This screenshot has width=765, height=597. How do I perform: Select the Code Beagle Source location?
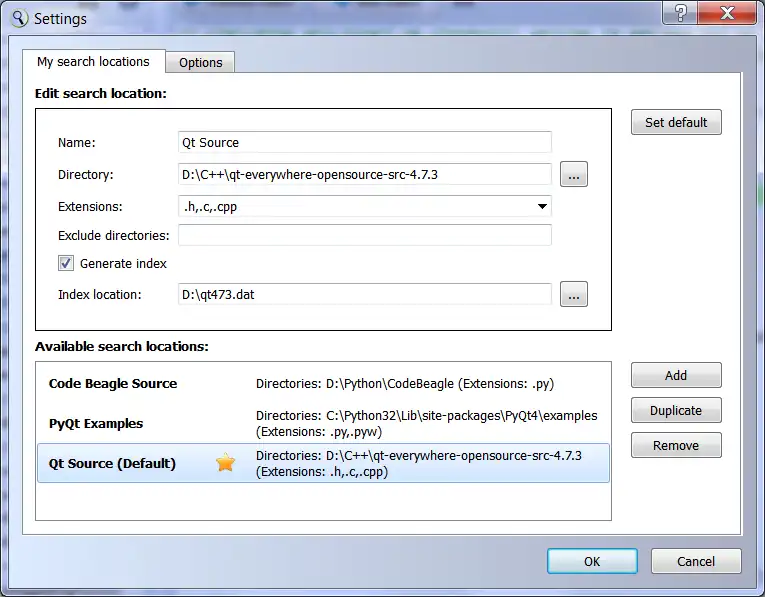tap(323, 384)
